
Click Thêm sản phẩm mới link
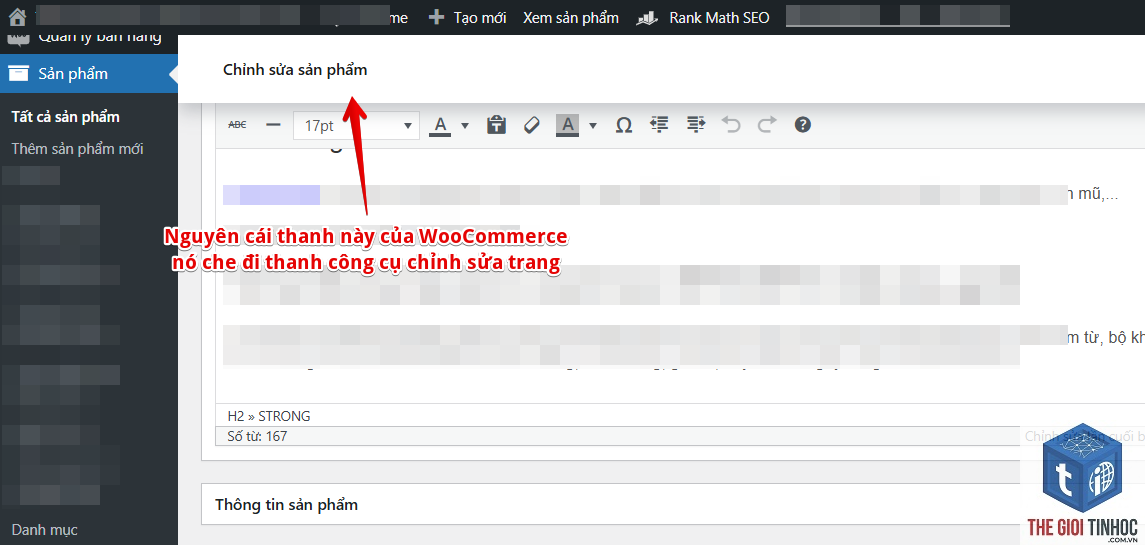[77, 149]
